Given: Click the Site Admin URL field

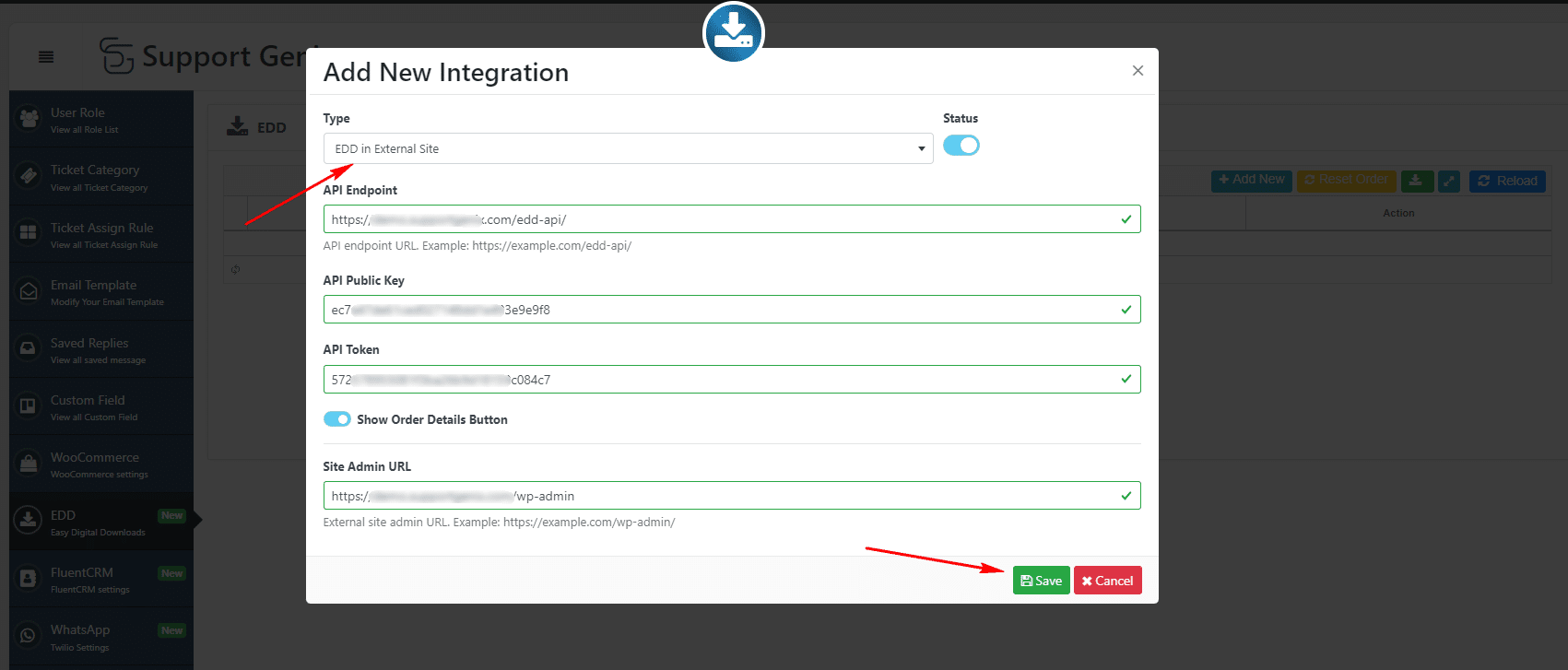Looking at the screenshot, I should click(732, 496).
